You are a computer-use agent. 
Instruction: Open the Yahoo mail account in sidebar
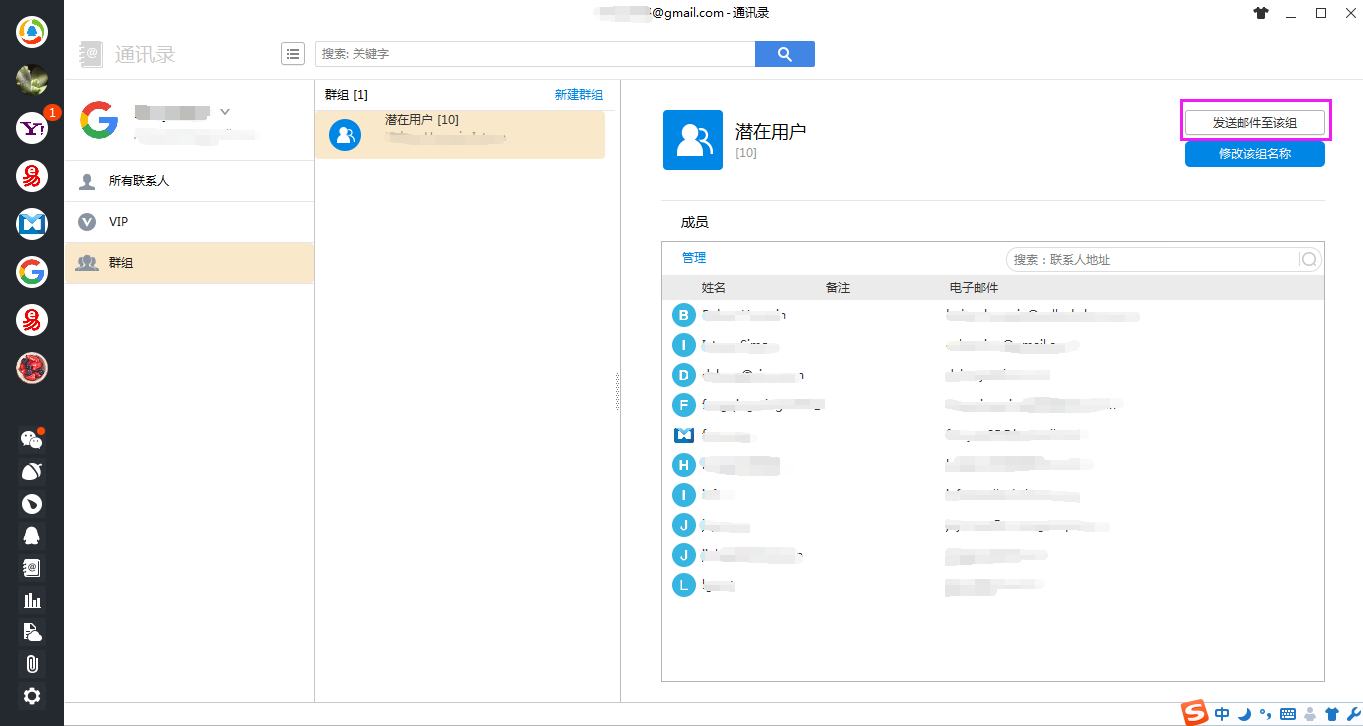click(x=31, y=127)
